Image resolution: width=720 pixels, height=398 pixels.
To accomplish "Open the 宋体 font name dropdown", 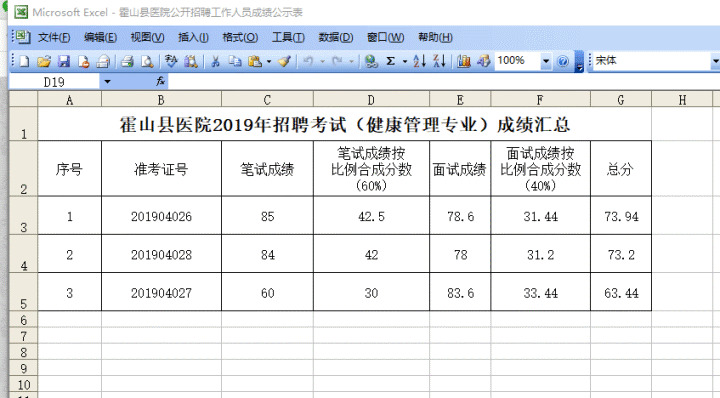I will pyautogui.click(x=715, y=61).
